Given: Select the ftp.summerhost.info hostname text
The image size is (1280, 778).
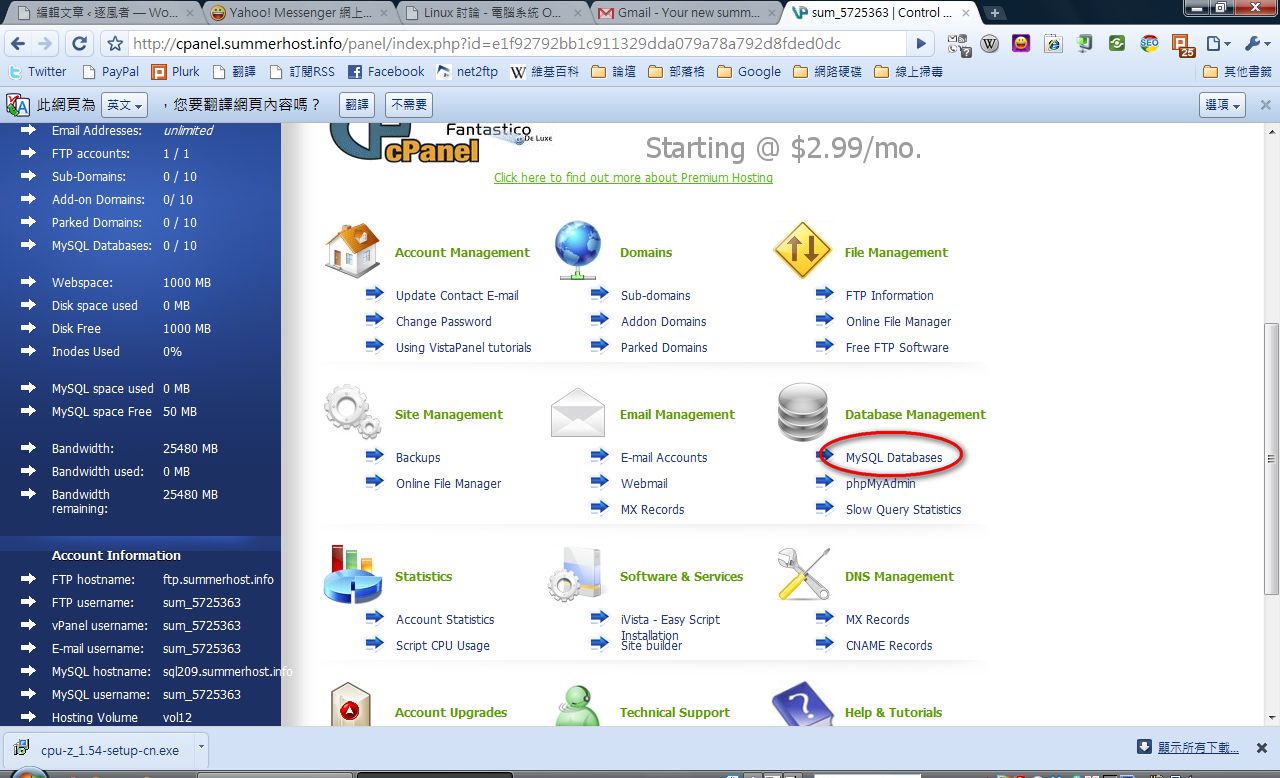Looking at the screenshot, I should coord(218,580).
